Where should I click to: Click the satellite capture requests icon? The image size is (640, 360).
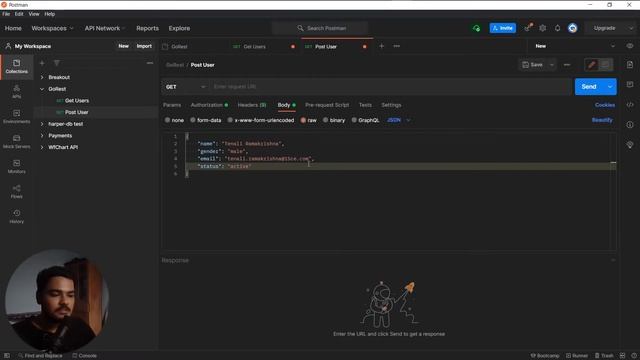tap(528, 28)
